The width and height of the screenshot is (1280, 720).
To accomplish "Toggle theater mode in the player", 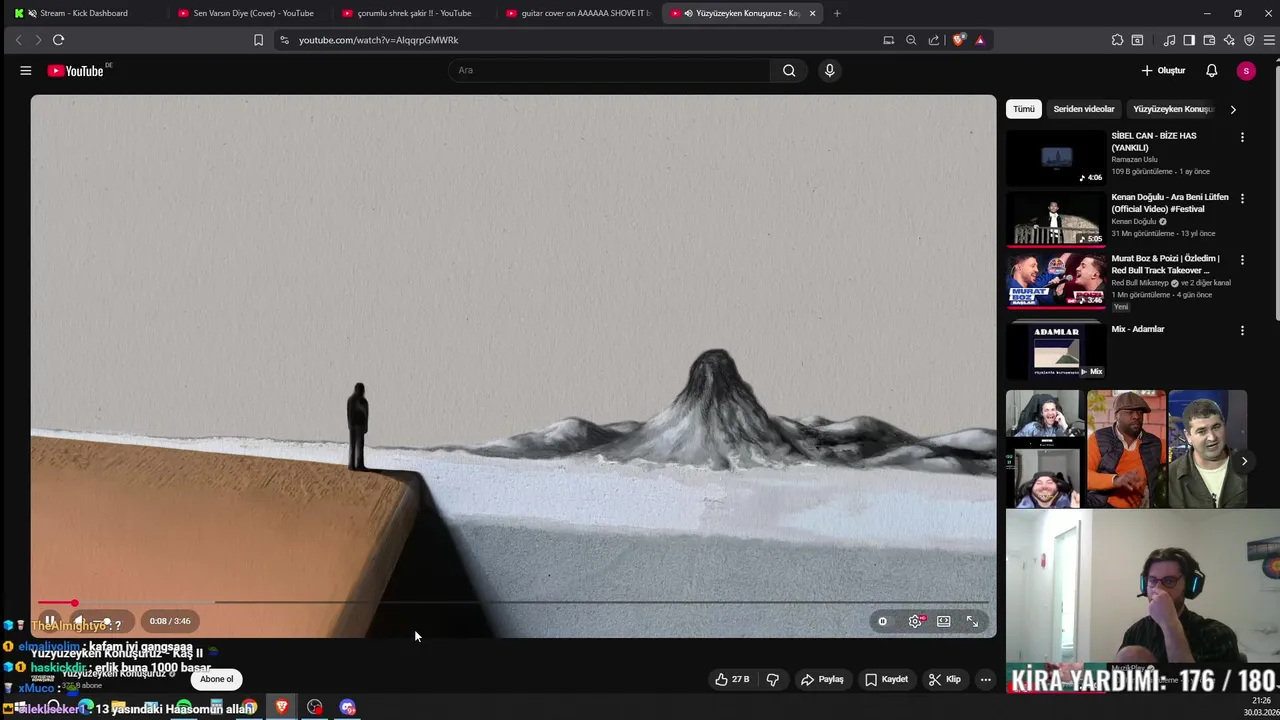I will tap(943, 621).
